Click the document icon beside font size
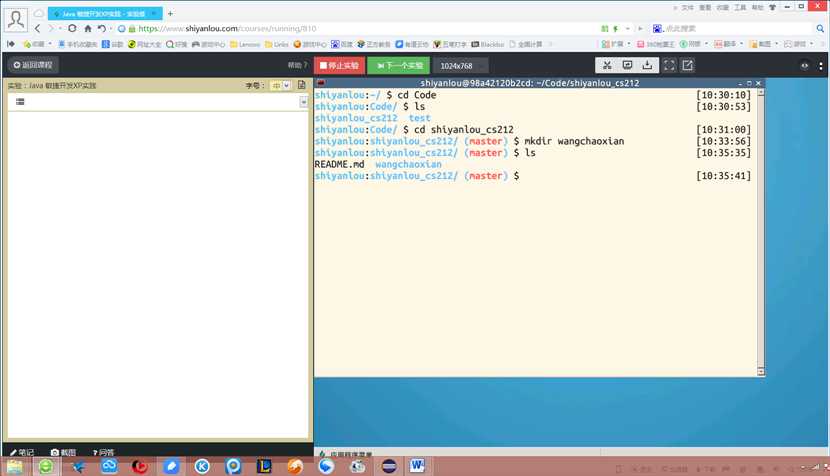This screenshot has height=476, width=830. click(302, 85)
